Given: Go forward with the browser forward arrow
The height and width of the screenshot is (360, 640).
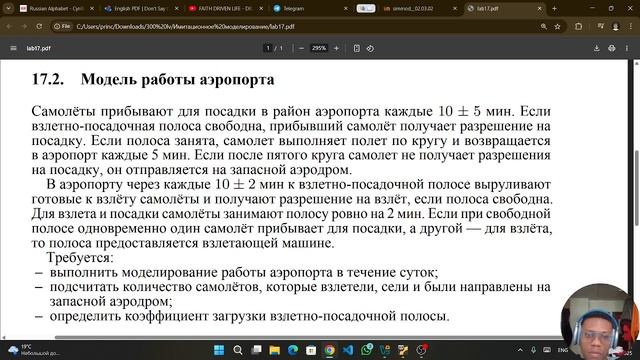Looking at the screenshot, I should click(x=24, y=27).
